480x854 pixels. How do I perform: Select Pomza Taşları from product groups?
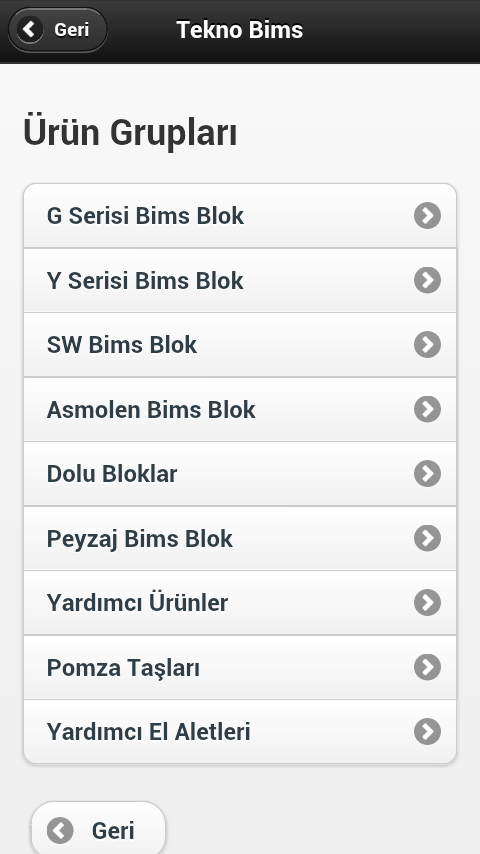[240, 667]
